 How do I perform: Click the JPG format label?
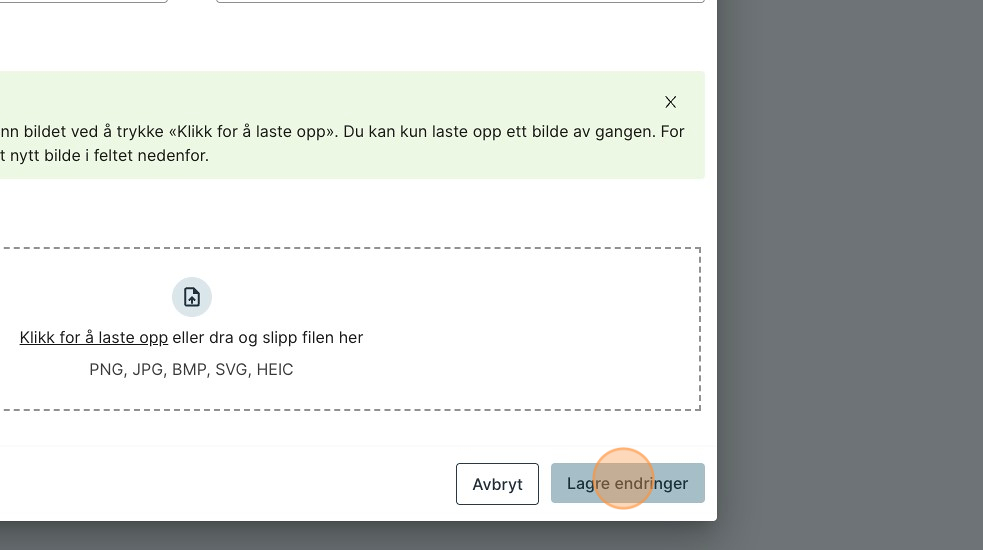coord(148,370)
